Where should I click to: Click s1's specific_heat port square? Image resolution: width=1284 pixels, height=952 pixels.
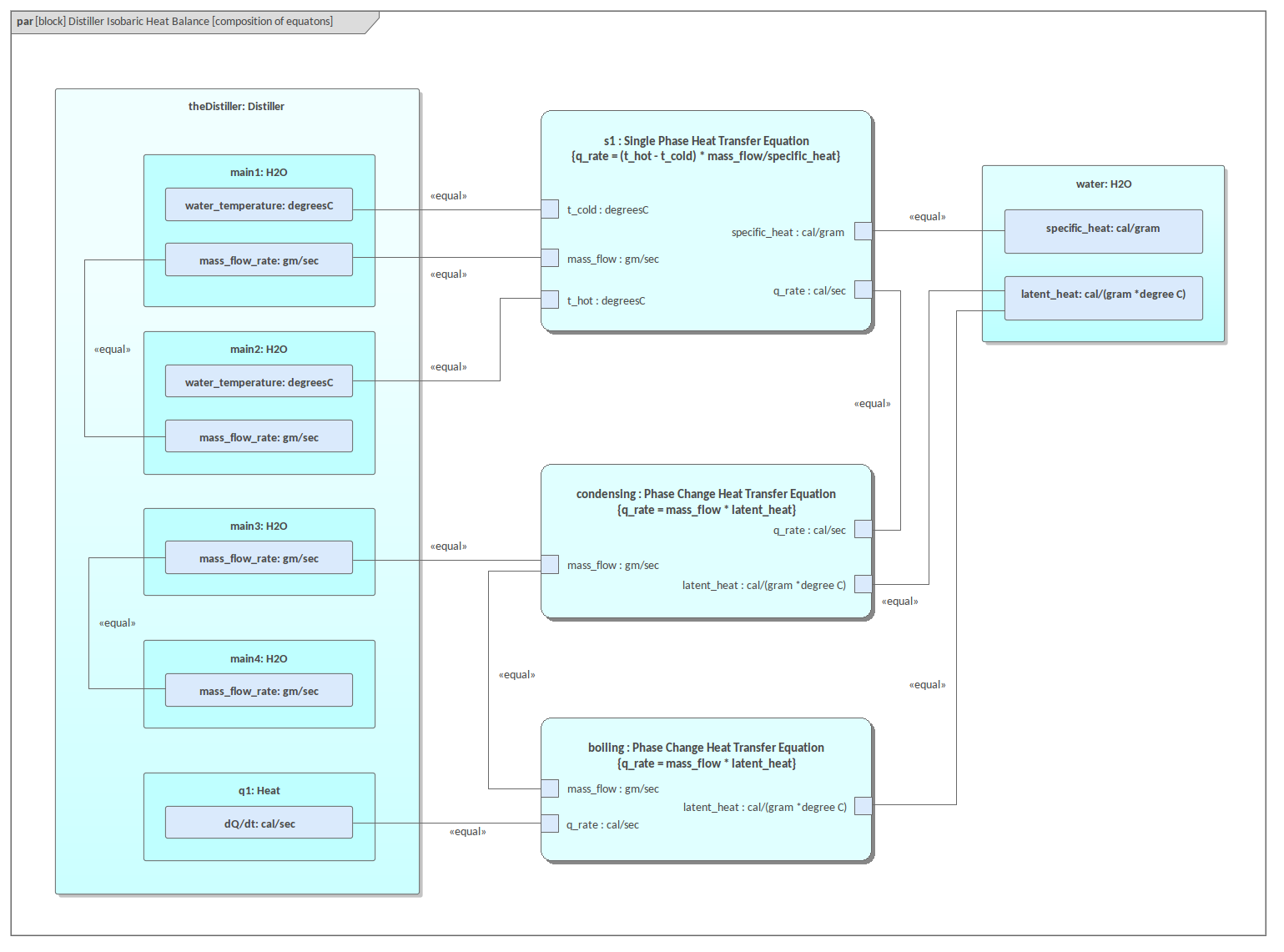coord(864,231)
